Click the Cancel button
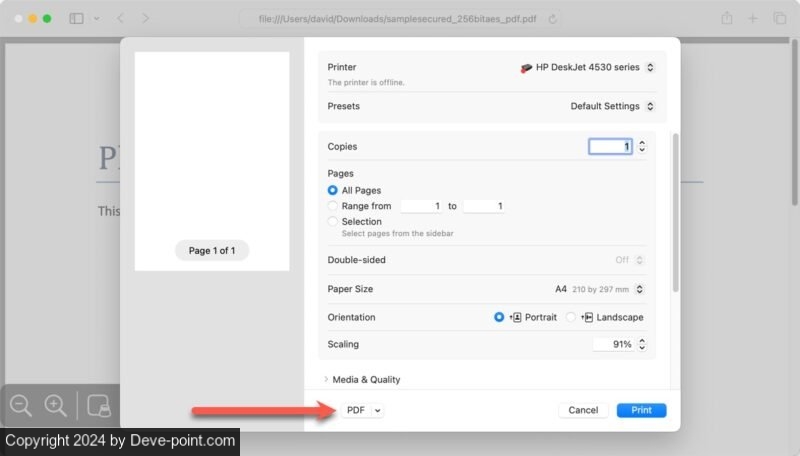 tap(583, 410)
